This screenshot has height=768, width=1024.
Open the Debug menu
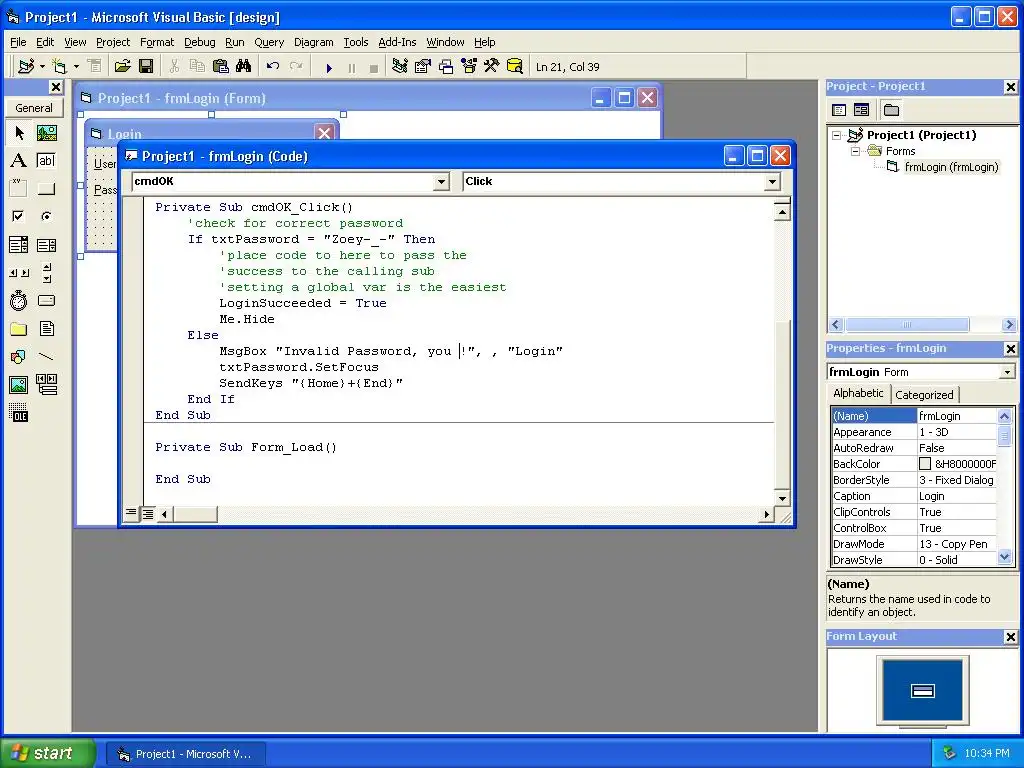[x=199, y=42]
